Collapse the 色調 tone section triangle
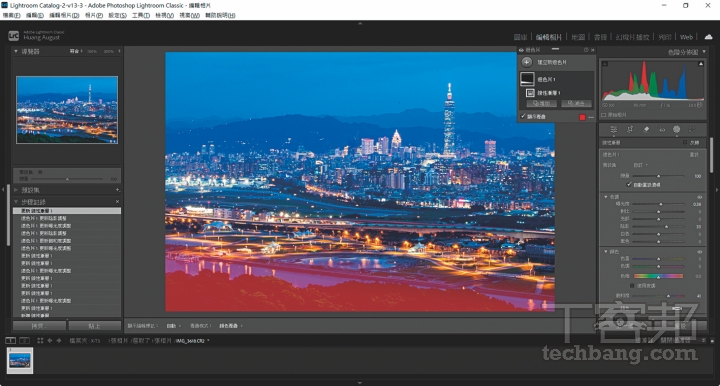The height and width of the screenshot is (386, 720). tap(606, 197)
